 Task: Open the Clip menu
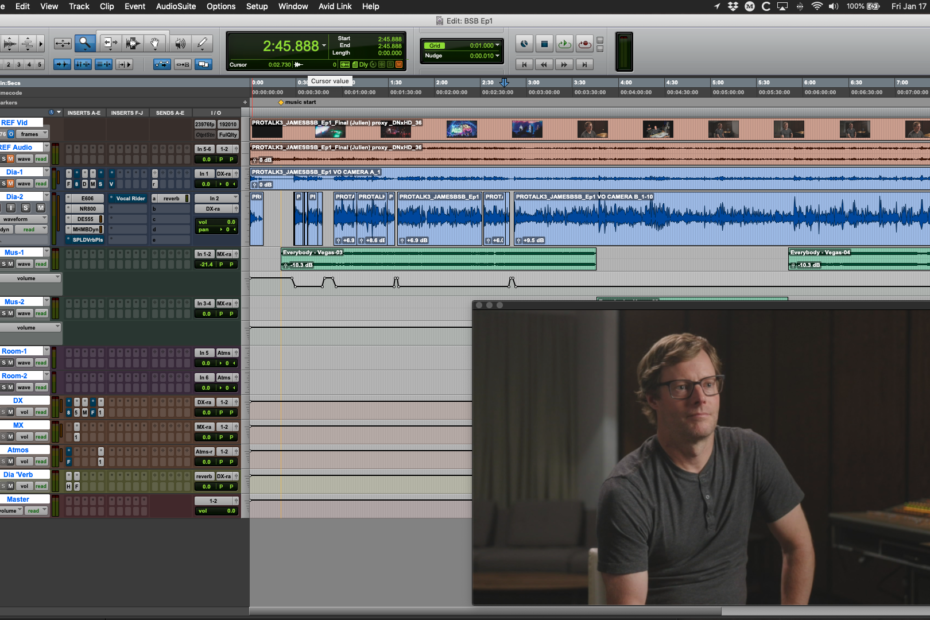coord(107,7)
